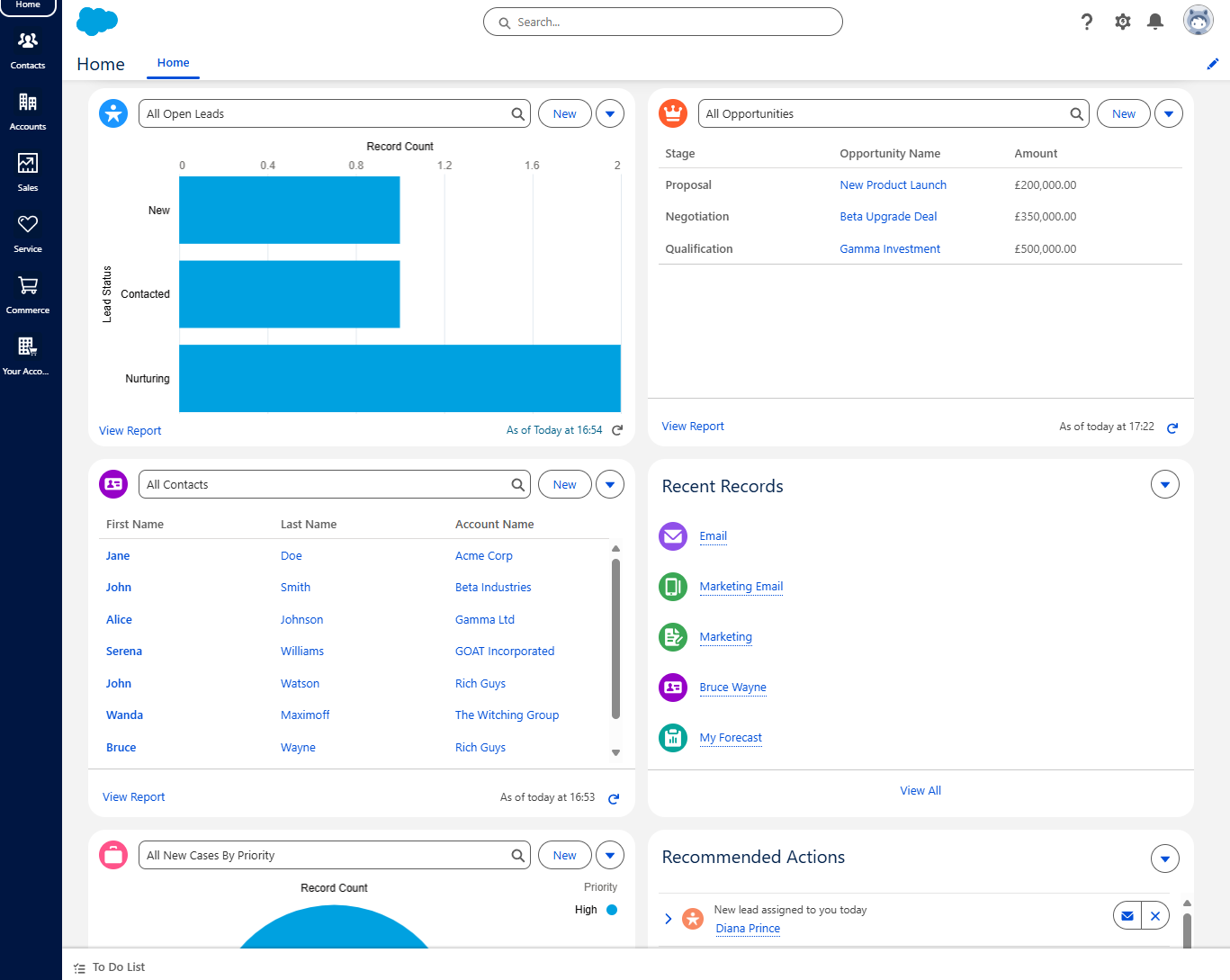Screen dimensions: 1230x980
Task: Edit the Home page with the pencil icon
Action: click(x=1212, y=63)
